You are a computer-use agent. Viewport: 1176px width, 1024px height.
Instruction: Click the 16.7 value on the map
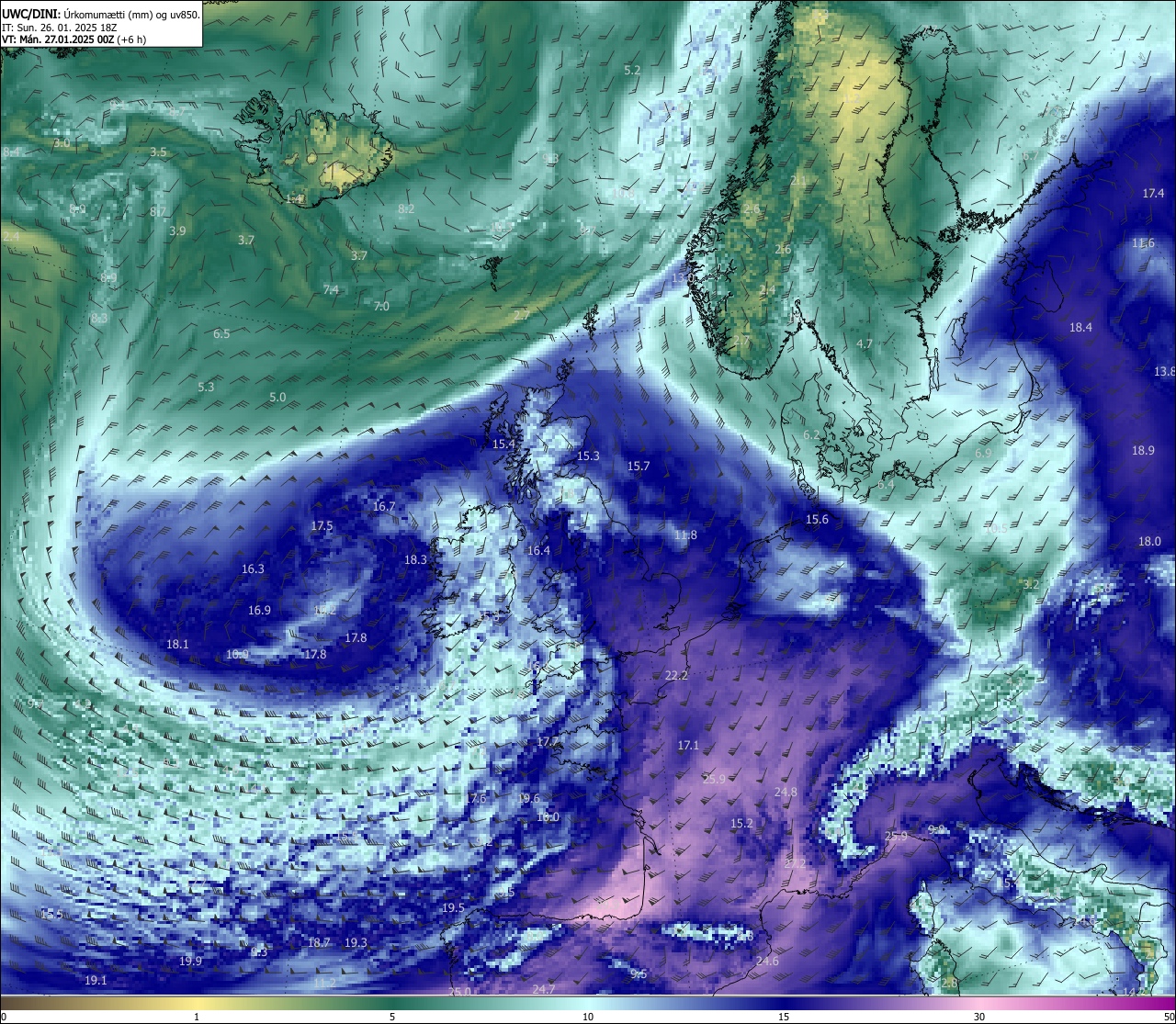(384, 506)
